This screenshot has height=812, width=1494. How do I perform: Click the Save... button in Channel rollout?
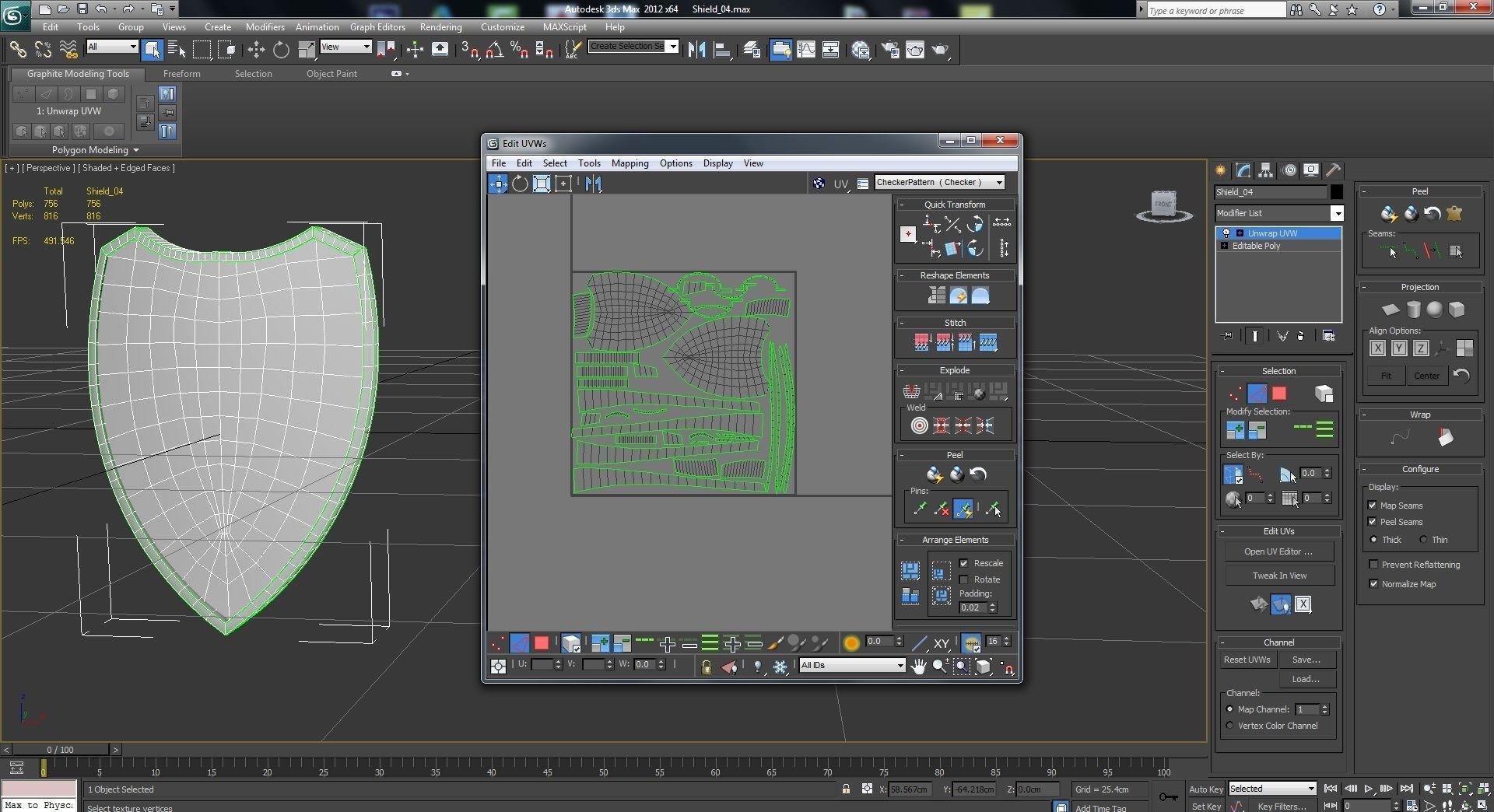tap(1306, 660)
